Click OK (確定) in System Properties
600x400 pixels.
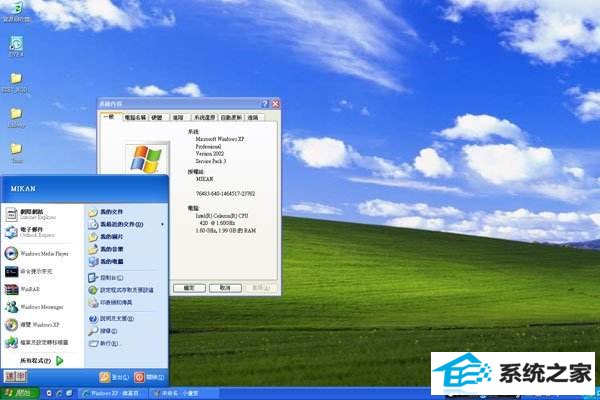[x=189, y=288]
